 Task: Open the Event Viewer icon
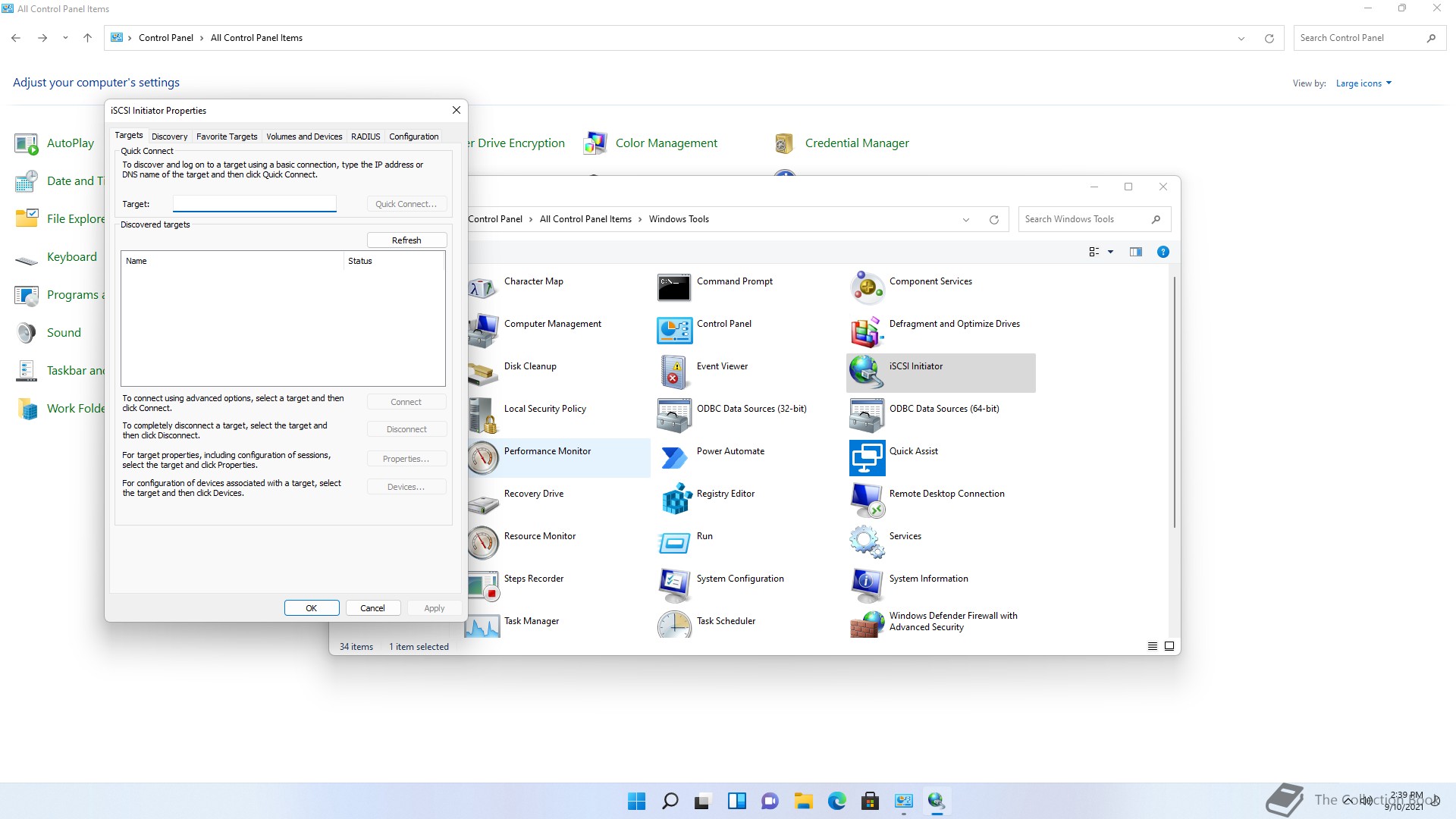(x=674, y=373)
